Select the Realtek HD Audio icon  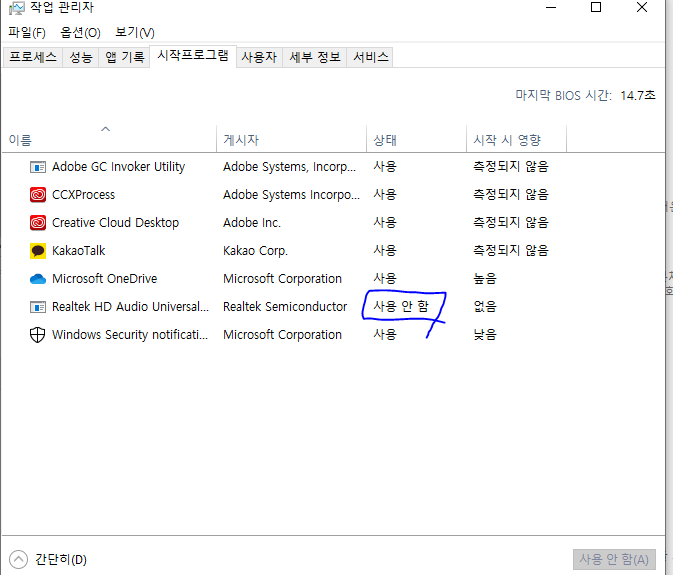38,307
